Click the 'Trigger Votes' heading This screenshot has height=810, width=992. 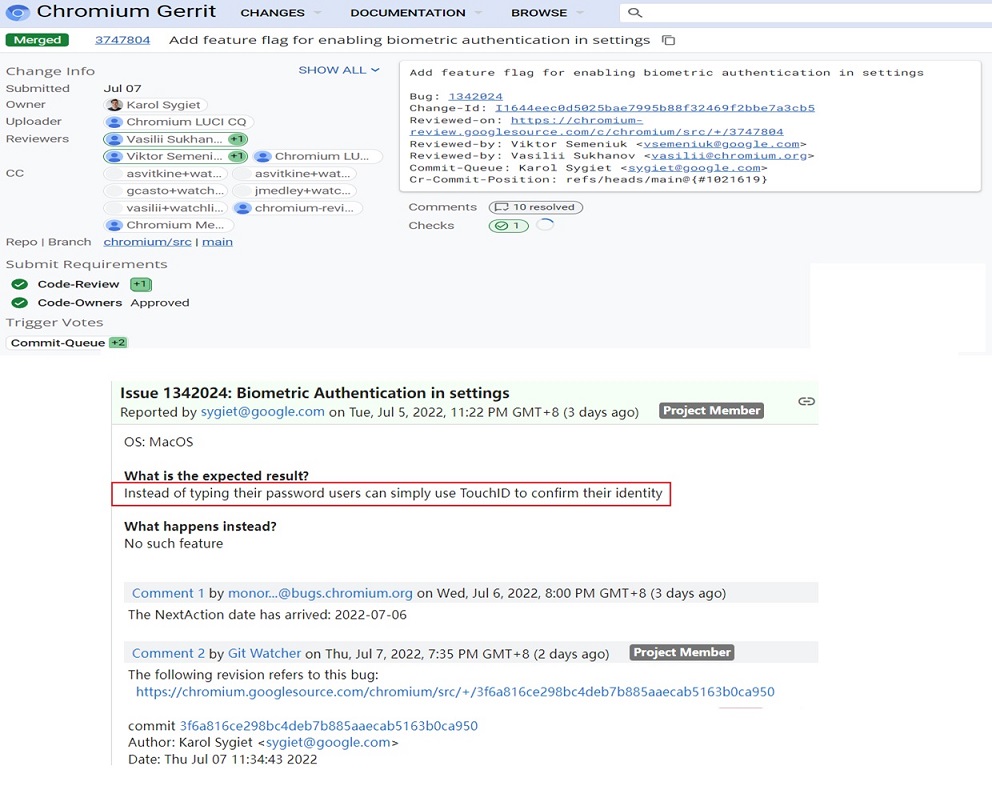coord(54,322)
